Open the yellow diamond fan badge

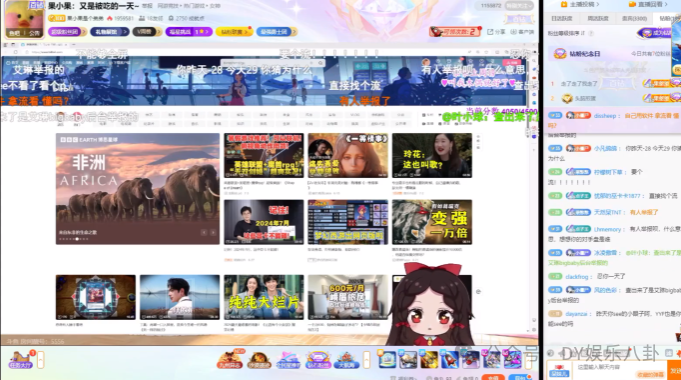(x=234, y=32)
